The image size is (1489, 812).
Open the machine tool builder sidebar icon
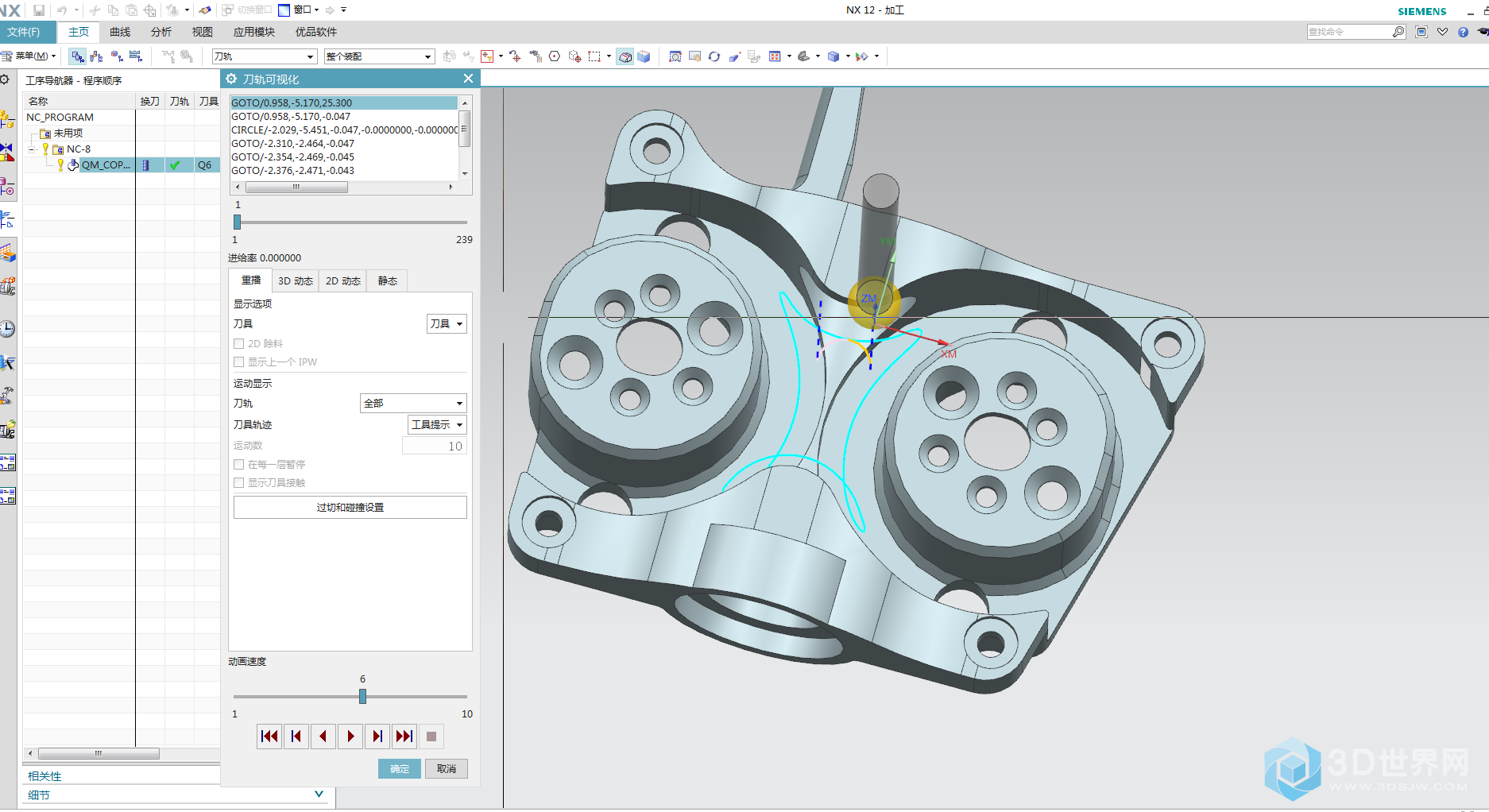pyautogui.click(x=7, y=287)
